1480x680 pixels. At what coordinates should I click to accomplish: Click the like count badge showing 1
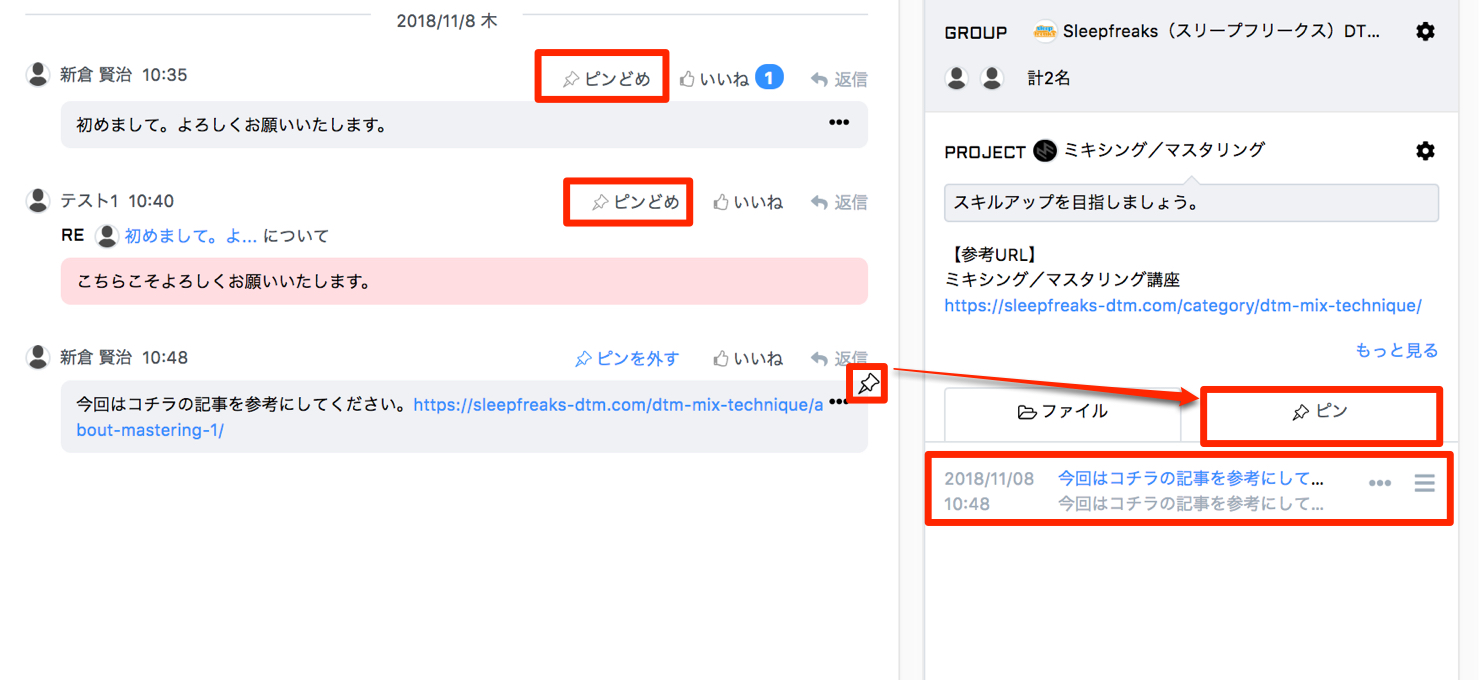(769, 77)
